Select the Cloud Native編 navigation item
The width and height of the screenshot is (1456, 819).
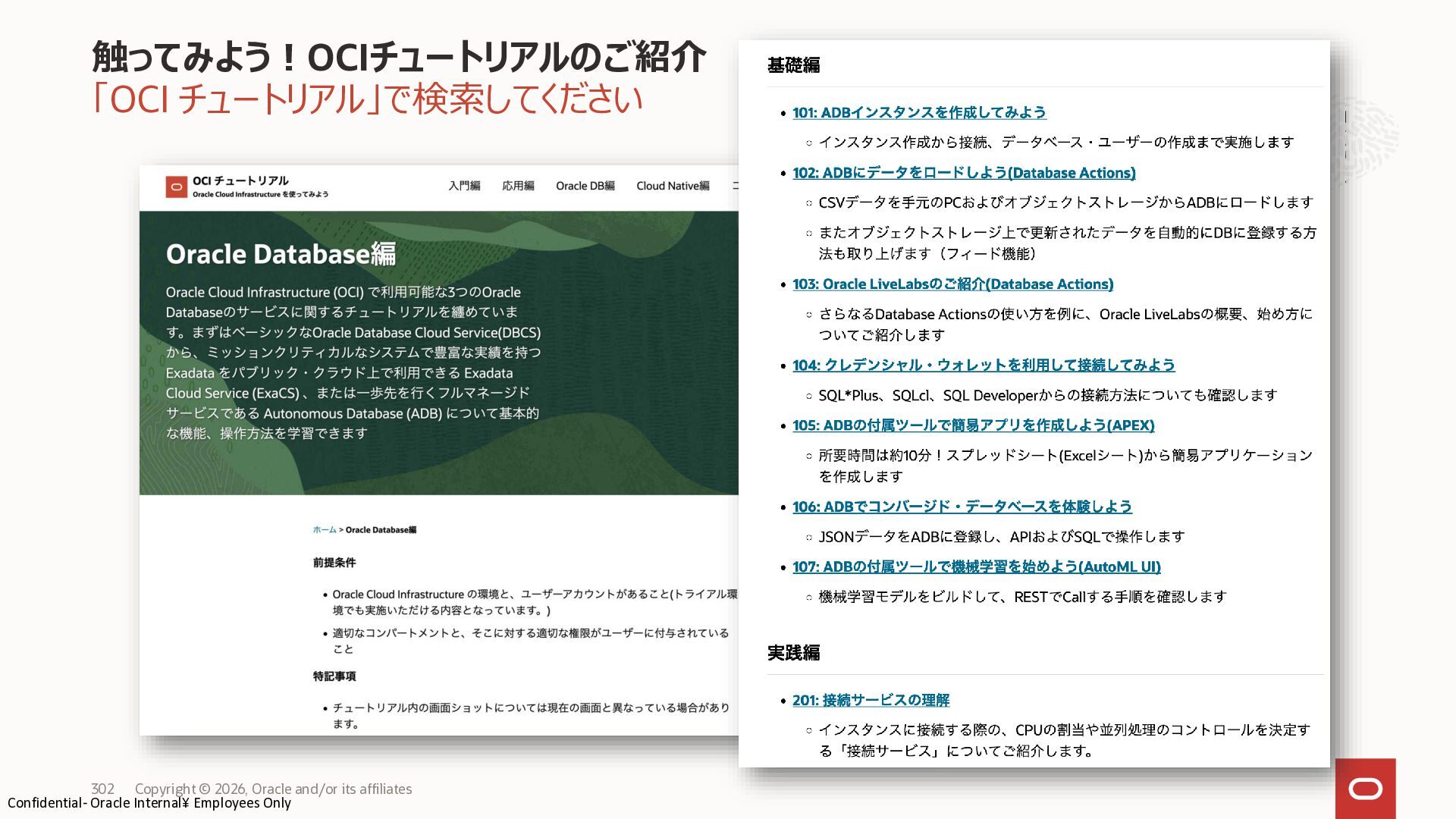[673, 186]
